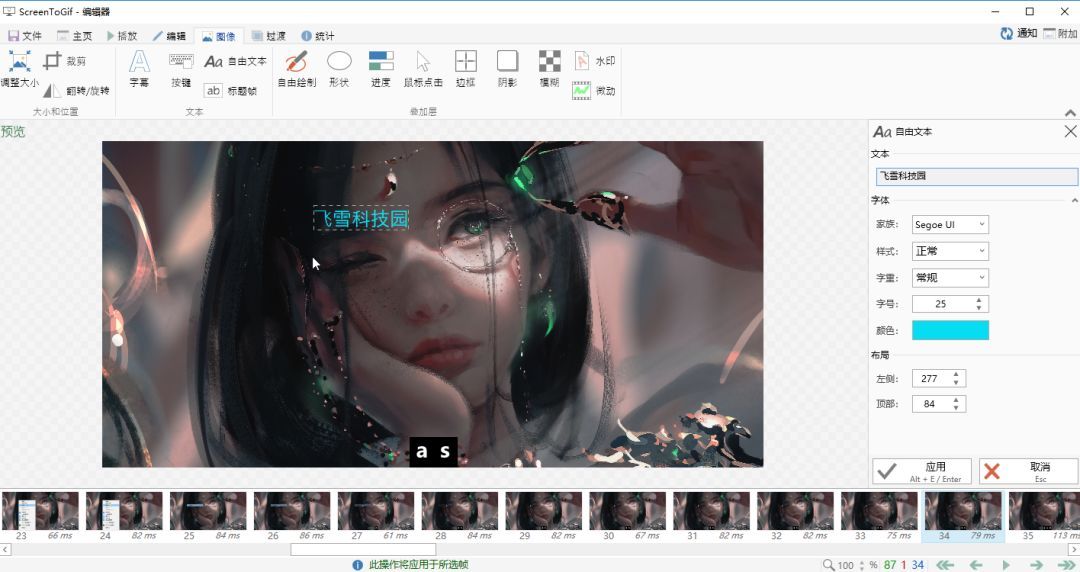Choose the 裁剪 crop tool
The height and width of the screenshot is (572, 1080).
[x=65, y=61]
